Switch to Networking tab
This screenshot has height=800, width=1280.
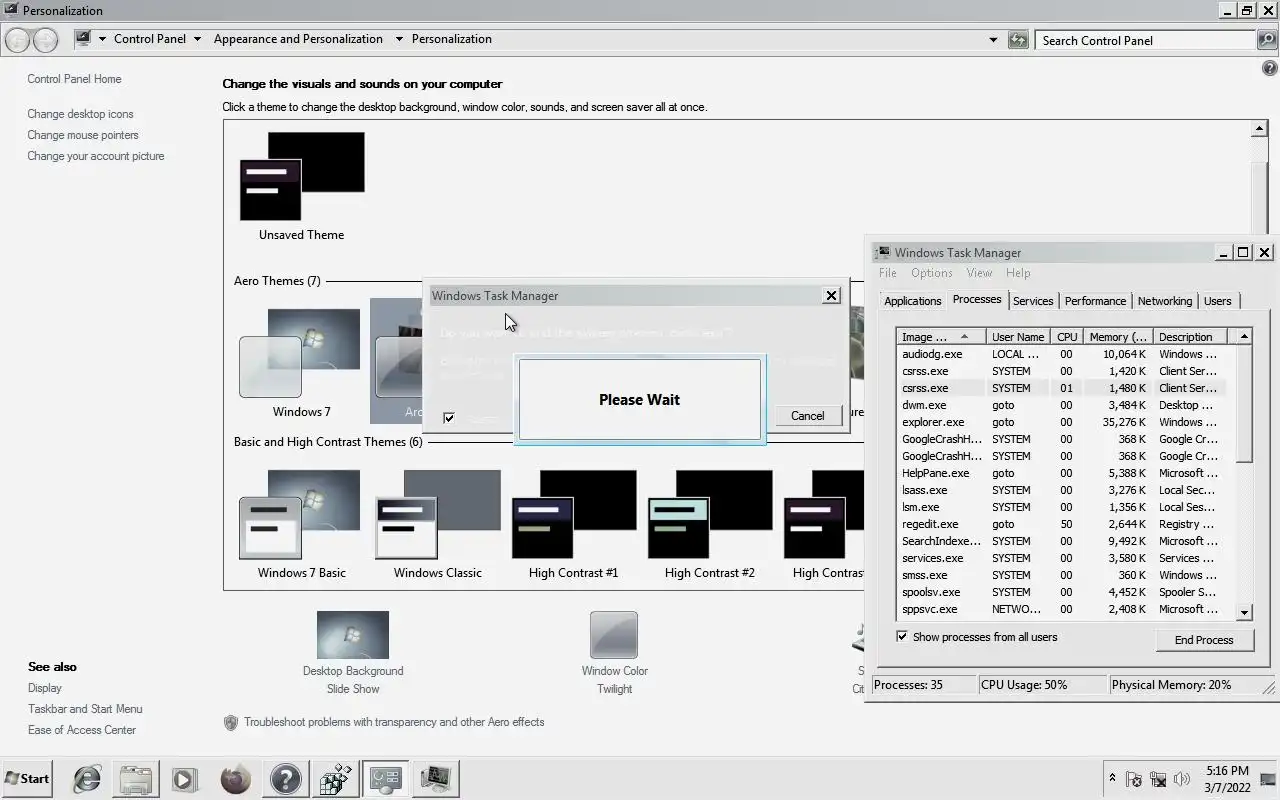[x=1165, y=301]
